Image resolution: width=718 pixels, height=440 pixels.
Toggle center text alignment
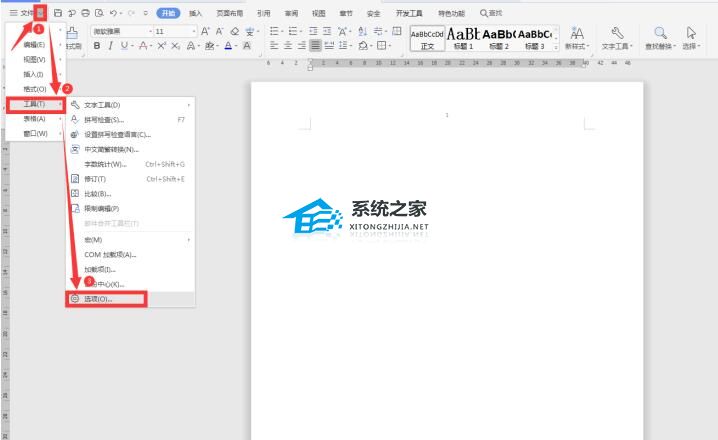pos(288,46)
